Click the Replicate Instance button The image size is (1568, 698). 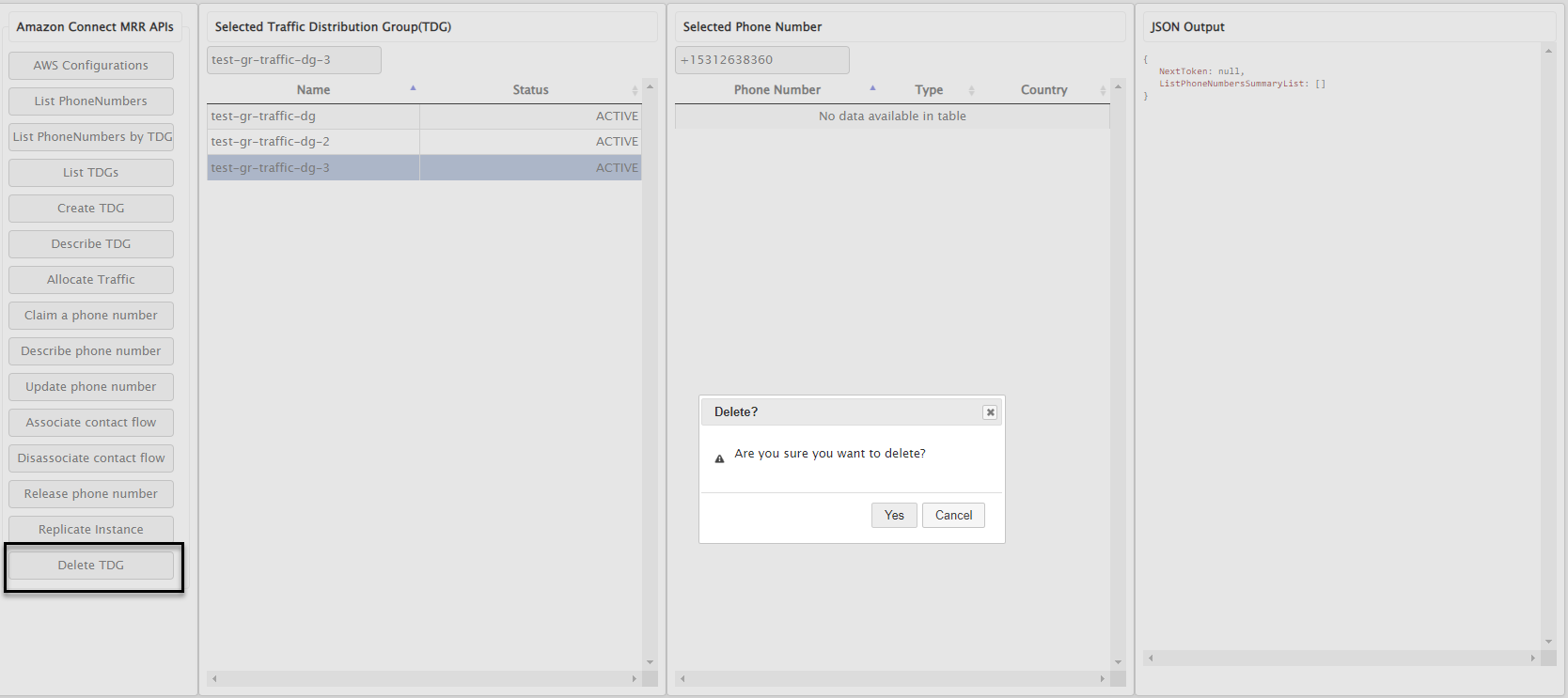[x=91, y=530]
